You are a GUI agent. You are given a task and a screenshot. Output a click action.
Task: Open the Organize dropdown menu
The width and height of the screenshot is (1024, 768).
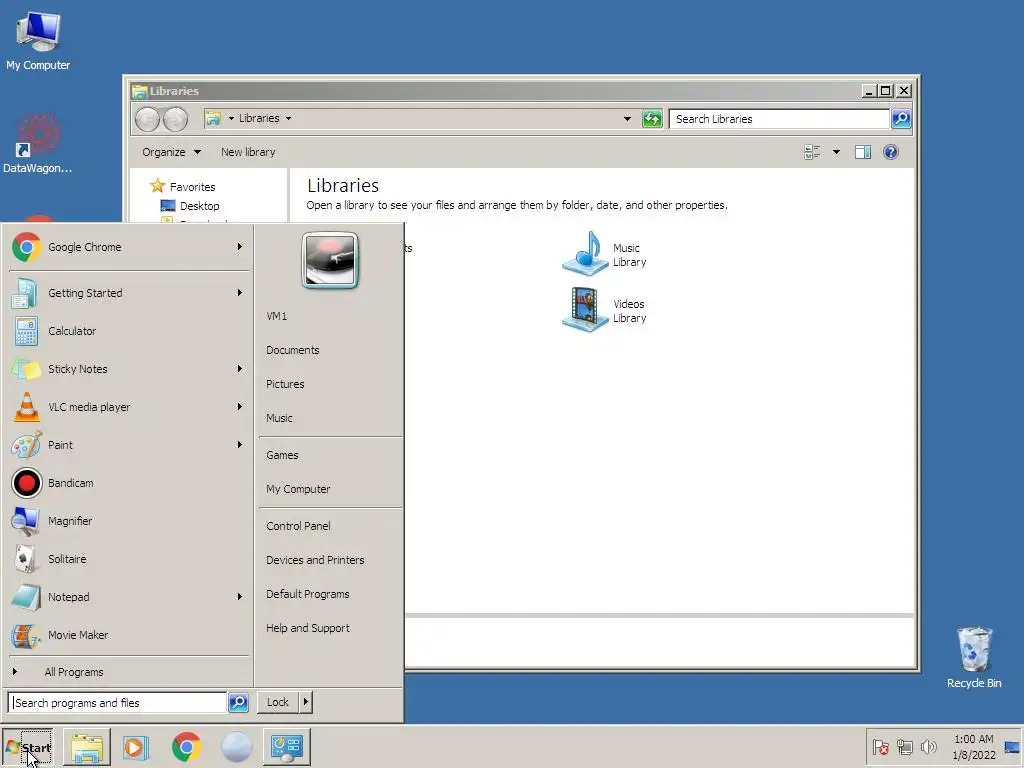coord(171,152)
